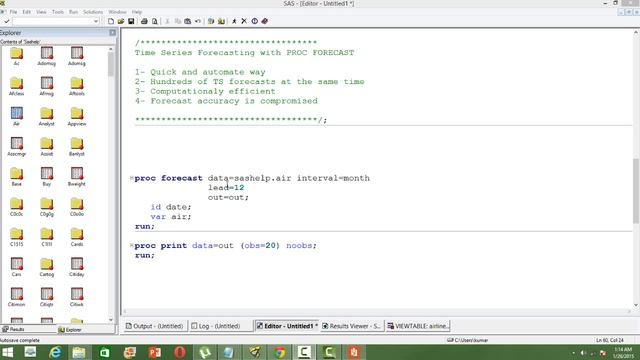640x360 pixels.
Task: Click the SAS Explorer toolbar icon
Action: coord(221,21)
